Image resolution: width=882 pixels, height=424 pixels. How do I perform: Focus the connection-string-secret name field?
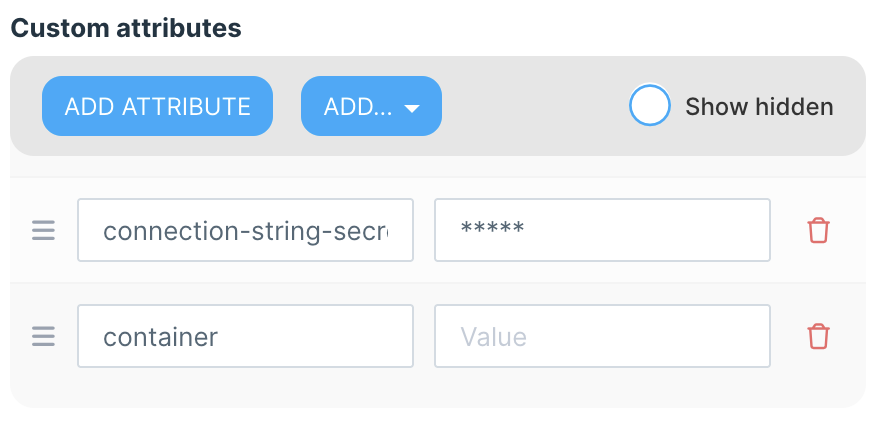245,231
